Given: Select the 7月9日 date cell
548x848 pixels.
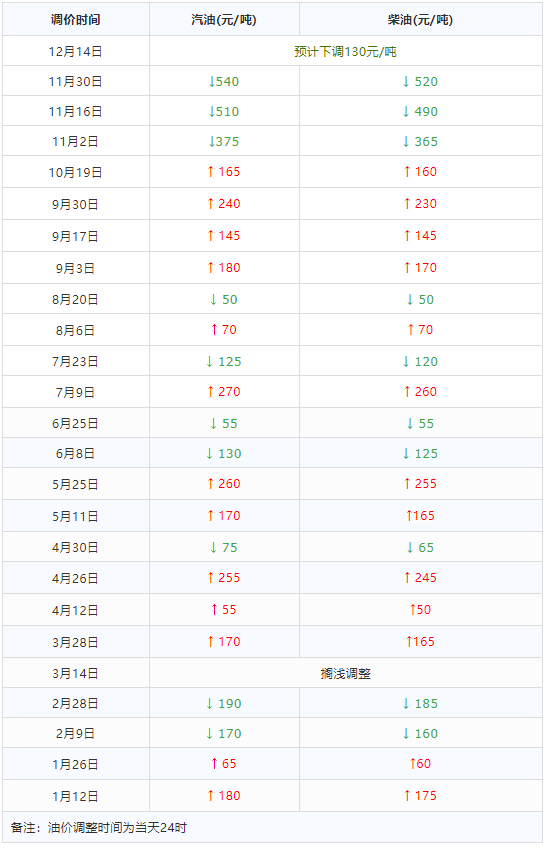Looking at the screenshot, I should [x=76, y=393].
